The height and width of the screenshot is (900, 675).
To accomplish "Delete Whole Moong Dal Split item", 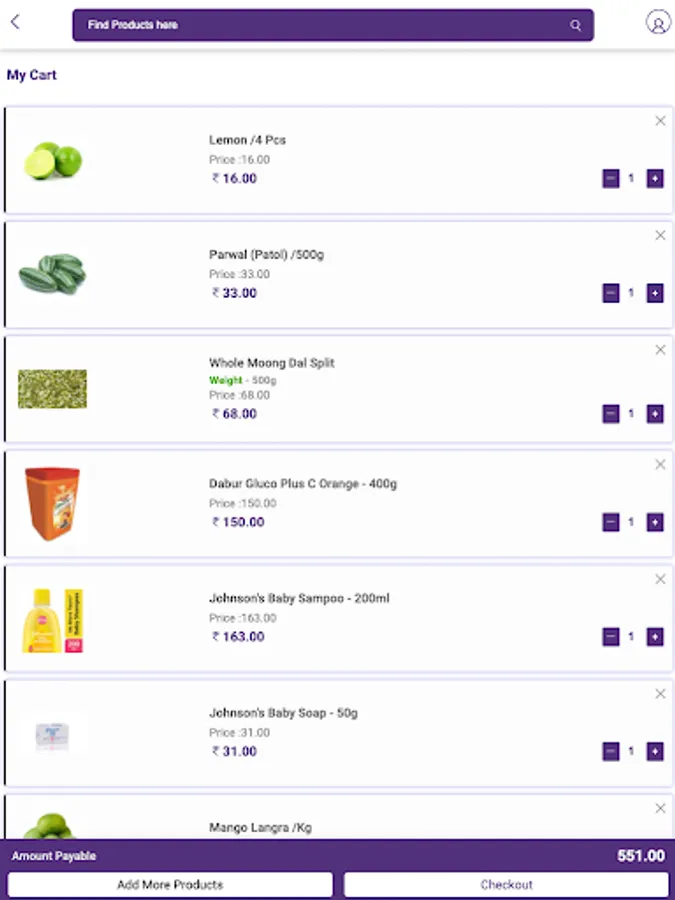I will click(x=660, y=350).
